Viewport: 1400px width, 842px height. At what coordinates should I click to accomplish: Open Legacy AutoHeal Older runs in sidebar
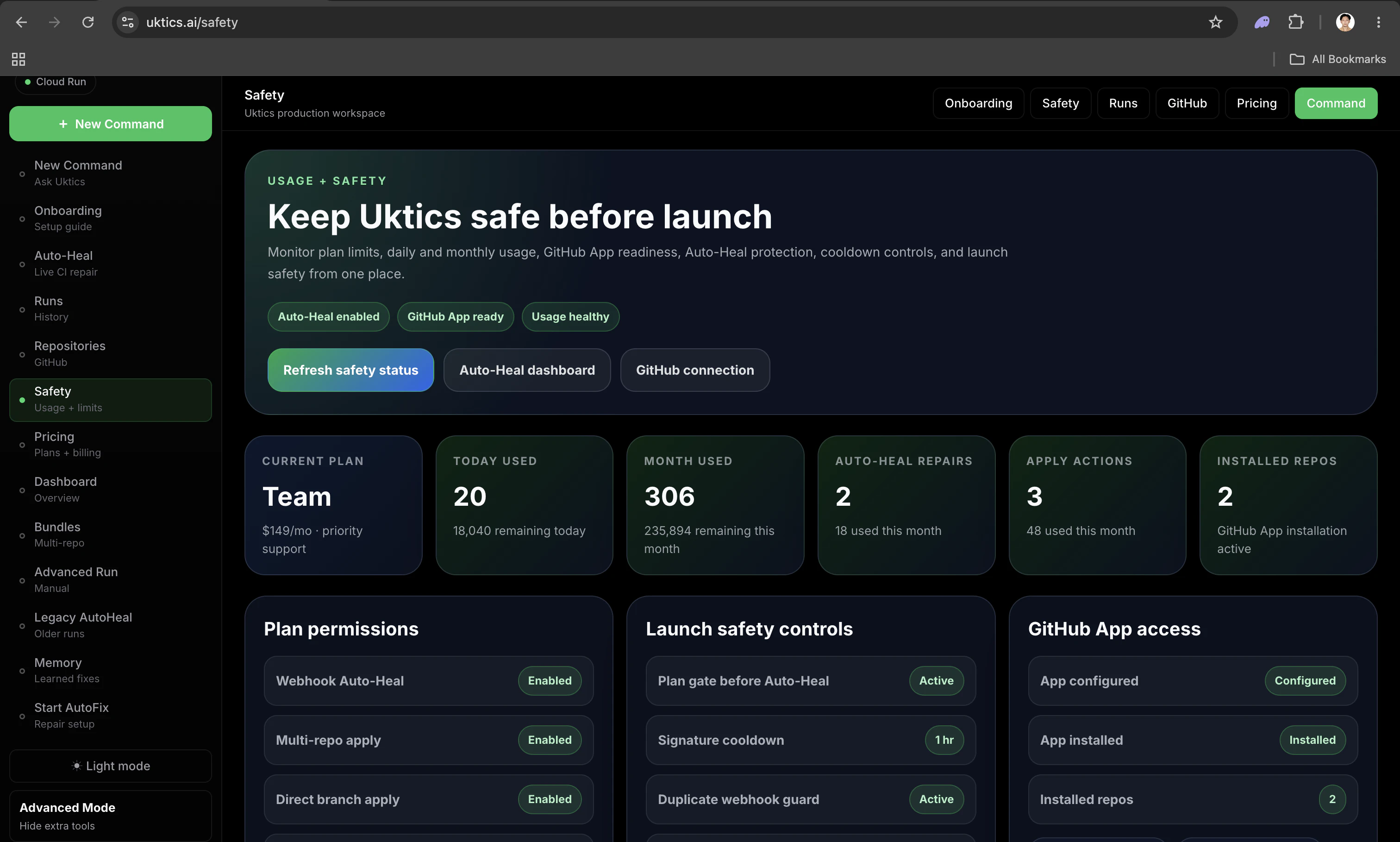point(111,625)
